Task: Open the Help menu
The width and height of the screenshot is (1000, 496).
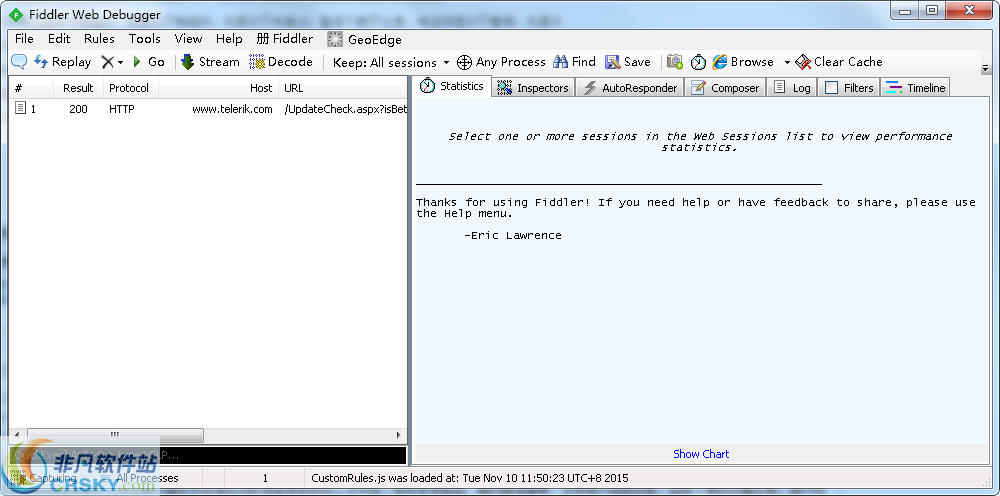Action: [229, 39]
